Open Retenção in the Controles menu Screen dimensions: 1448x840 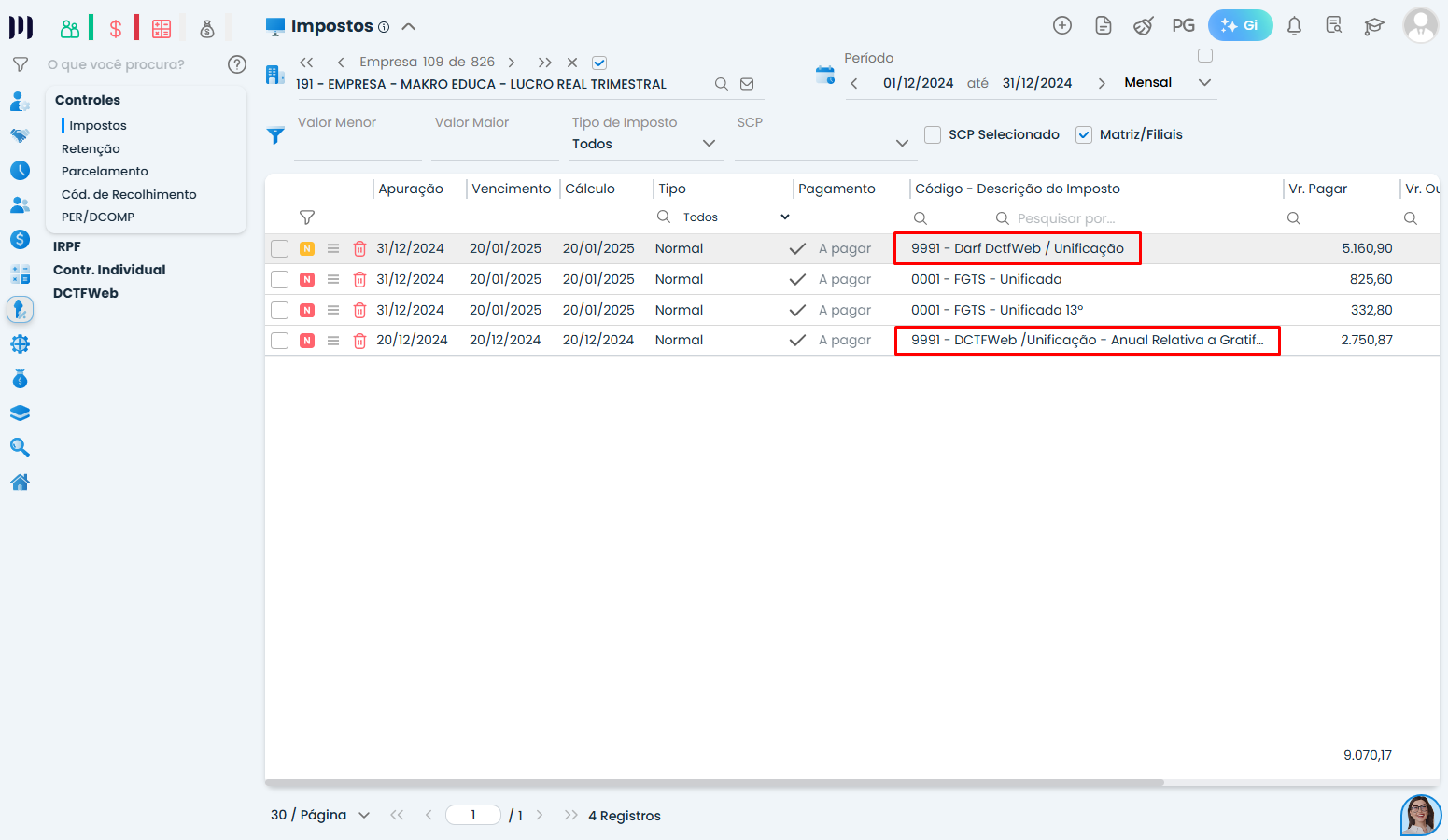(x=91, y=148)
